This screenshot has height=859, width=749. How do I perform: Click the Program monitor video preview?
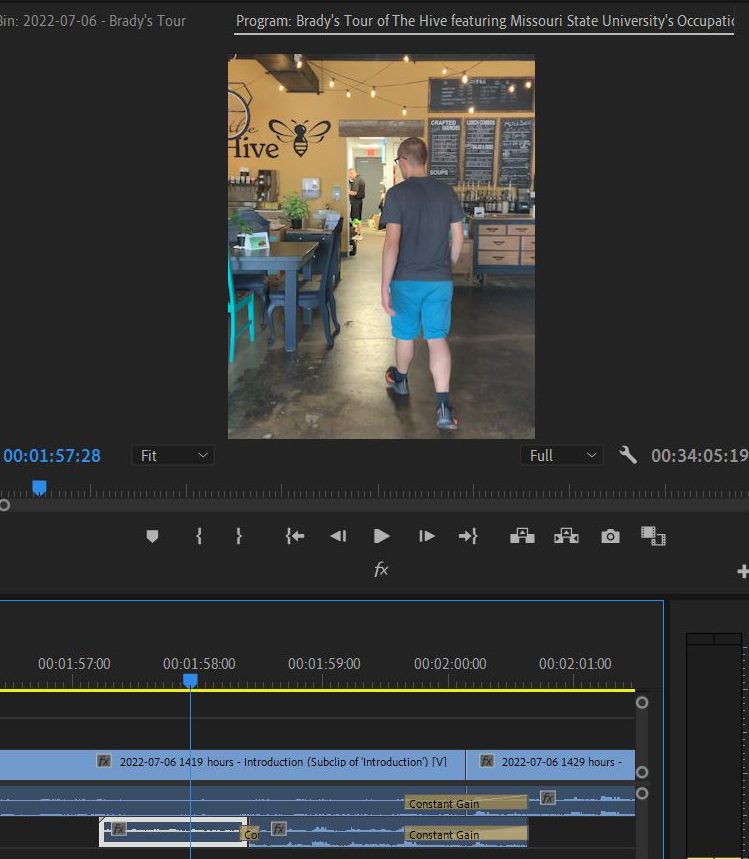pyautogui.click(x=381, y=247)
